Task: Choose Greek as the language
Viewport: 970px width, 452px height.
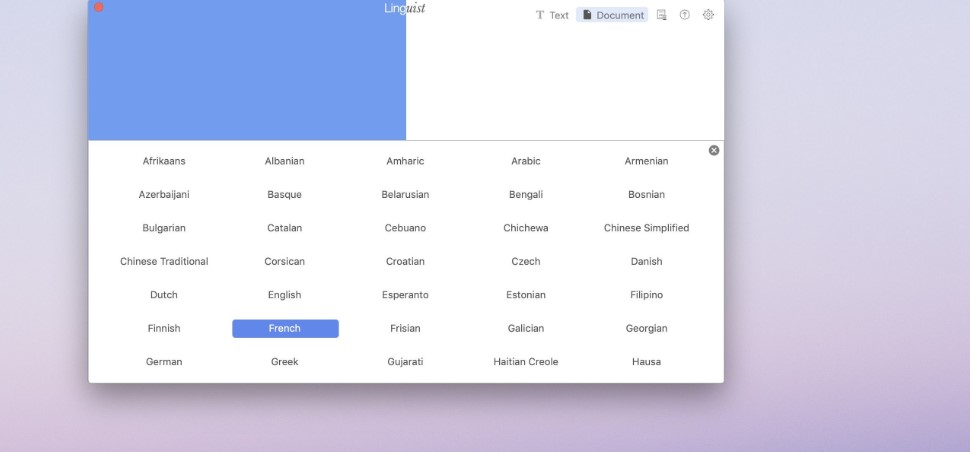Action: point(285,362)
